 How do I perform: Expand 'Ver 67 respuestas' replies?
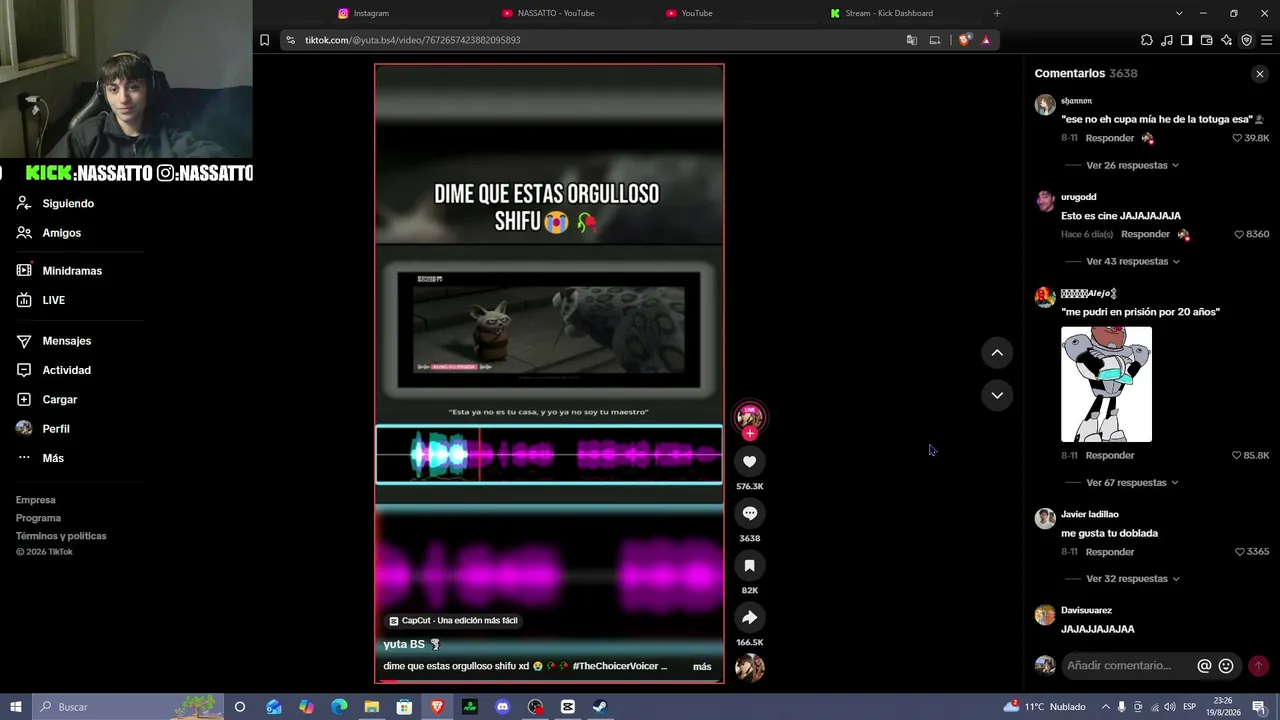tap(1132, 483)
